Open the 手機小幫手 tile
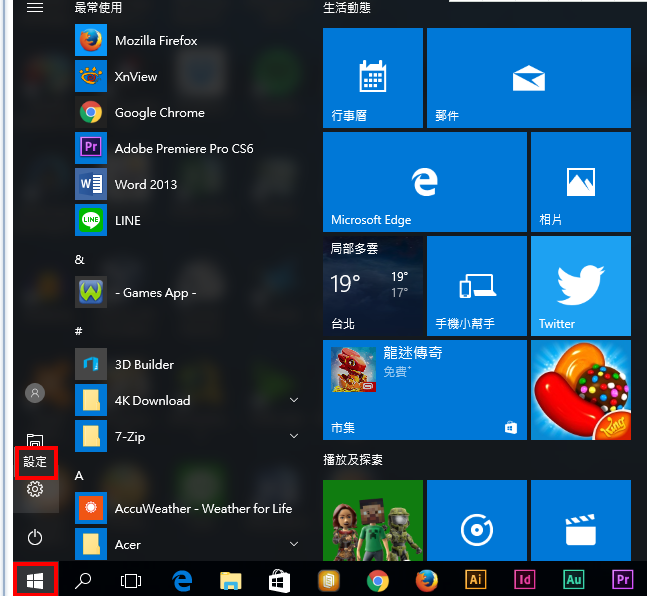The width and height of the screenshot is (647, 596). 477,286
